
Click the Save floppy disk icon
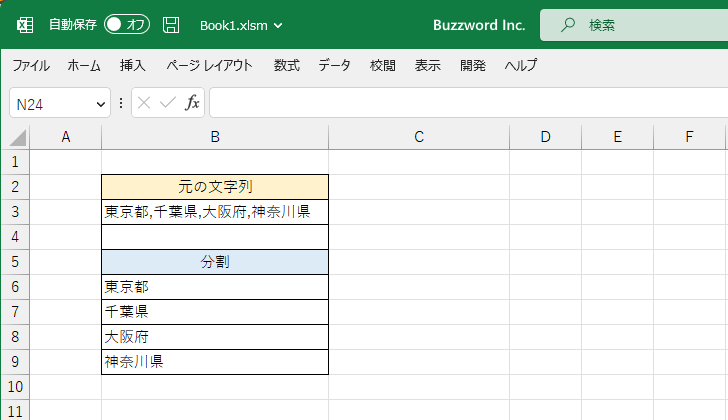pos(171,25)
